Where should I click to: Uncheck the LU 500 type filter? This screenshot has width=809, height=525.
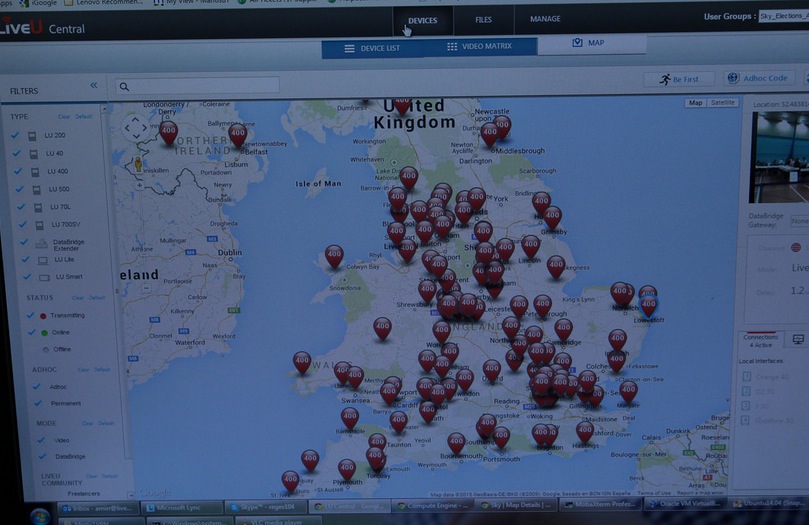[x=20, y=189]
